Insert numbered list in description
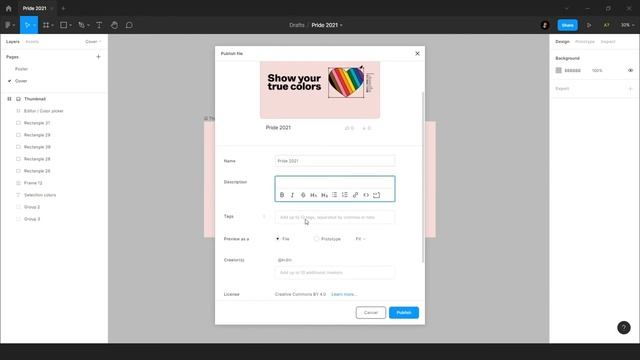The width and height of the screenshot is (640, 360). click(x=345, y=195)
